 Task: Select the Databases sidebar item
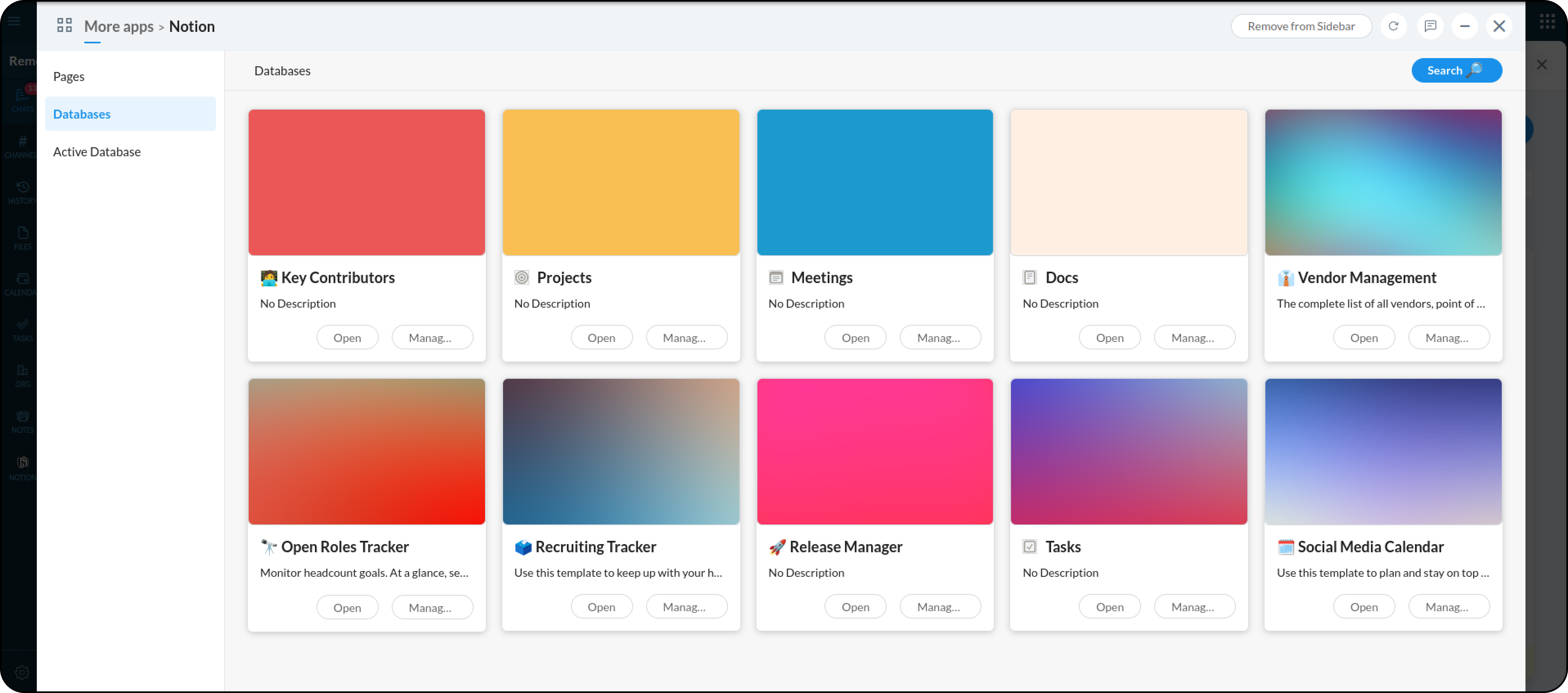coord(81,114)
